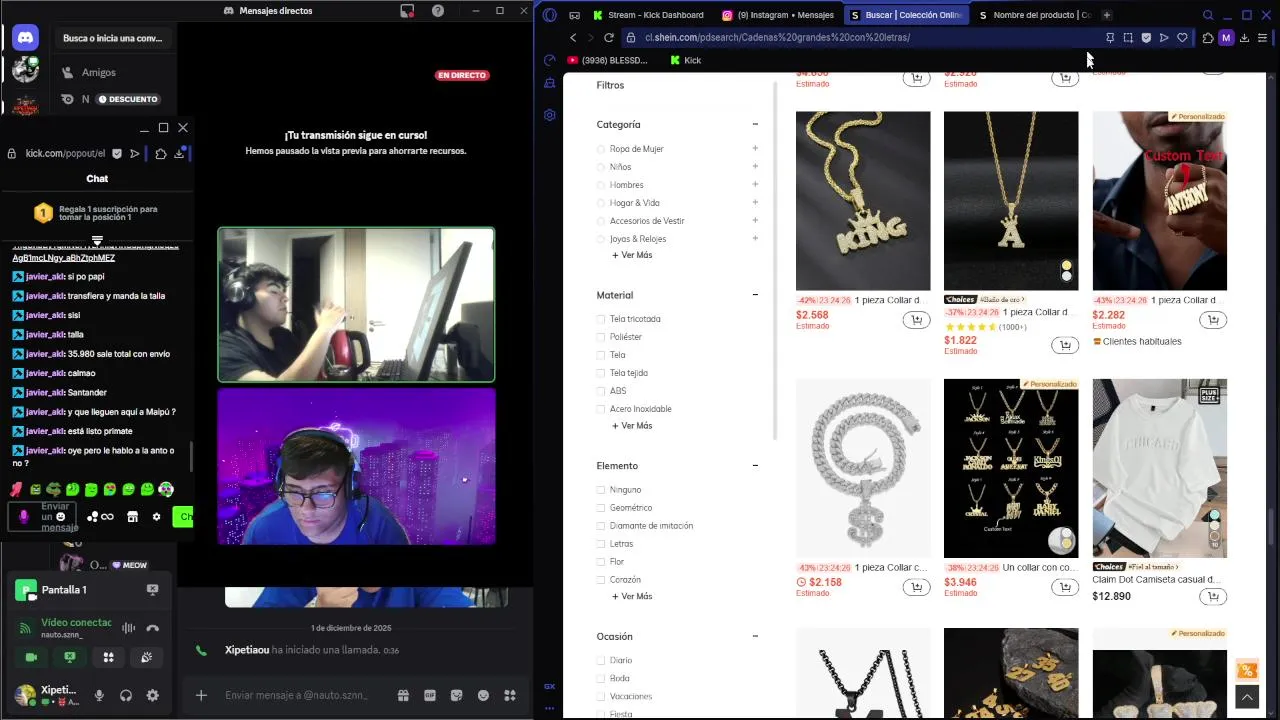Viewport: 1280px width, 720px height.
Task: Check the Diario occasion filter
Action: [x=601, y=660]
